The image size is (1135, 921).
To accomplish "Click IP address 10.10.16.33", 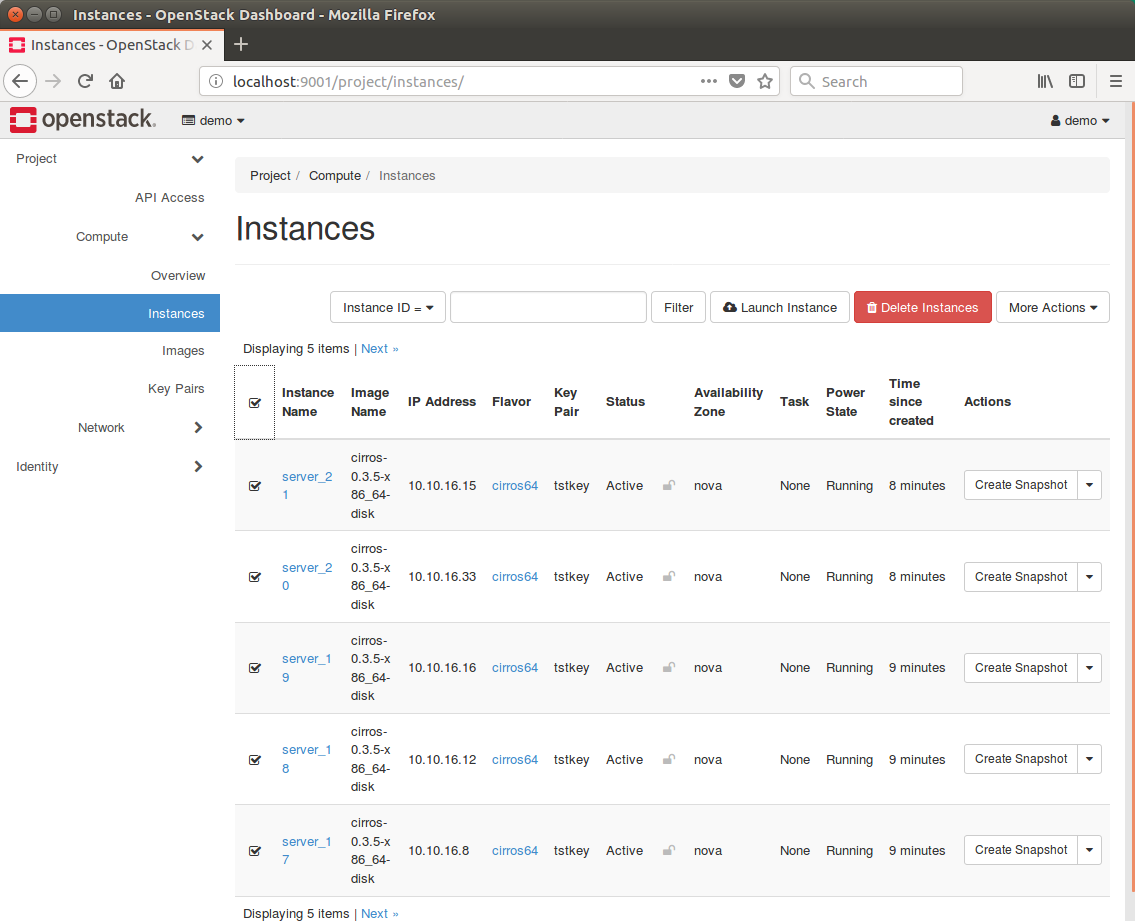I will [x=442, y=577].
